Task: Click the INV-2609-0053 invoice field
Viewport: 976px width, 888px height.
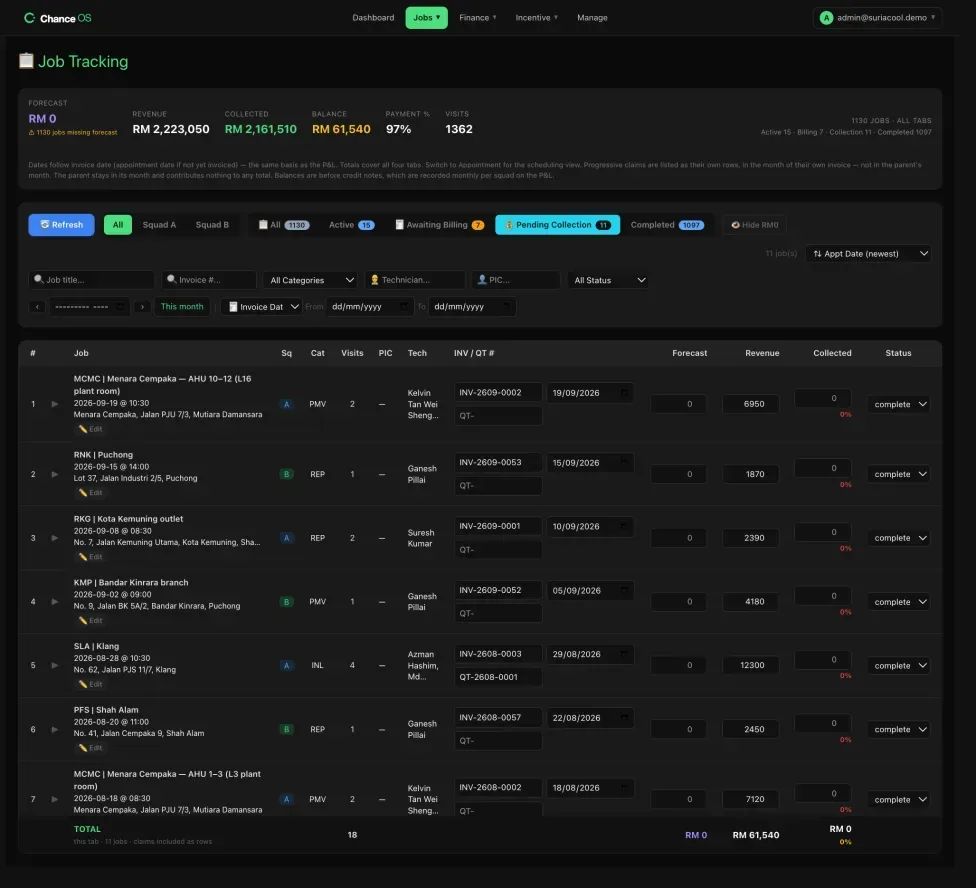Action: coord(498,462)
